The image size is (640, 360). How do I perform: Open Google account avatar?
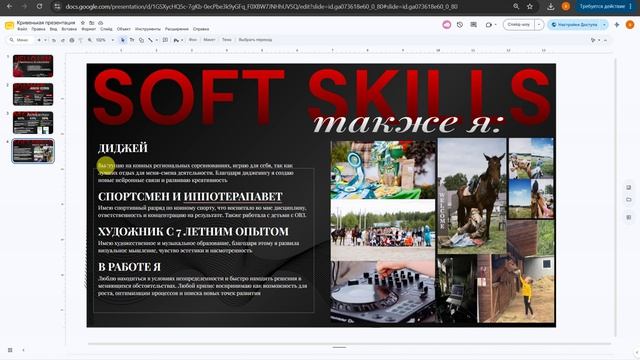630,25
